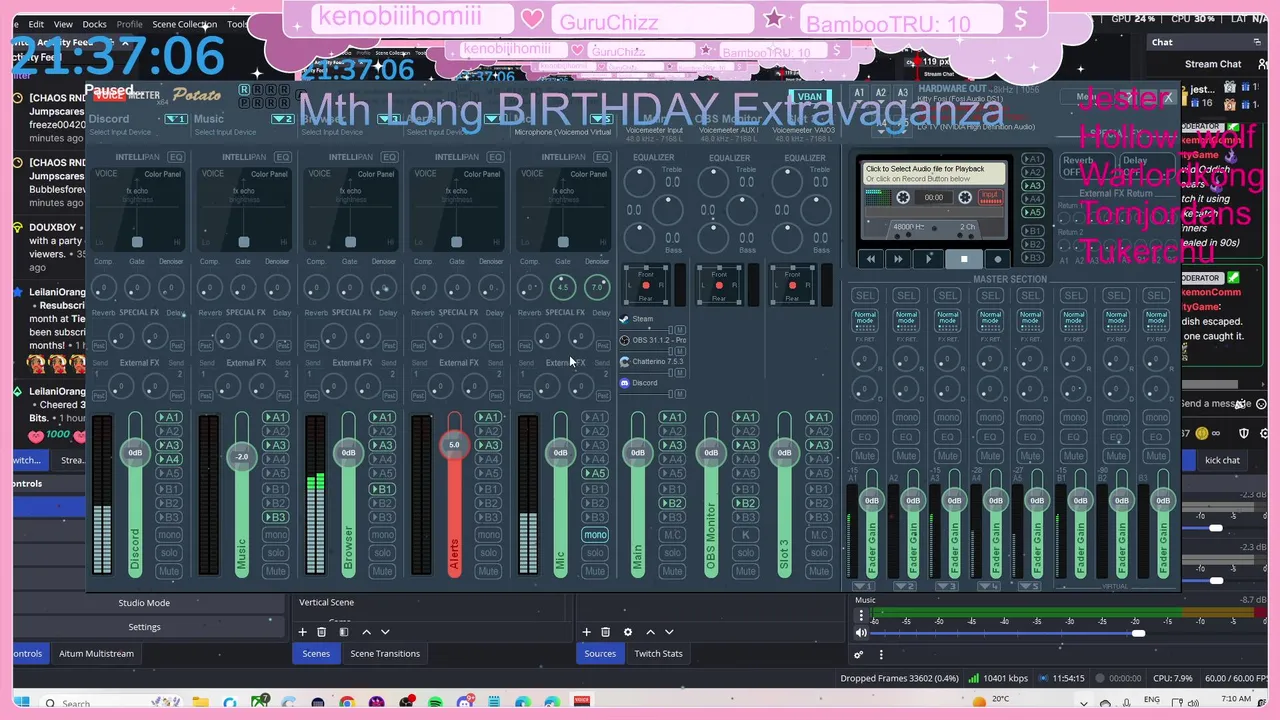The height and width of the screenshot is (720, 1280).
Task: Open EQ on Discord strip Intellipan
Action: 176,157
